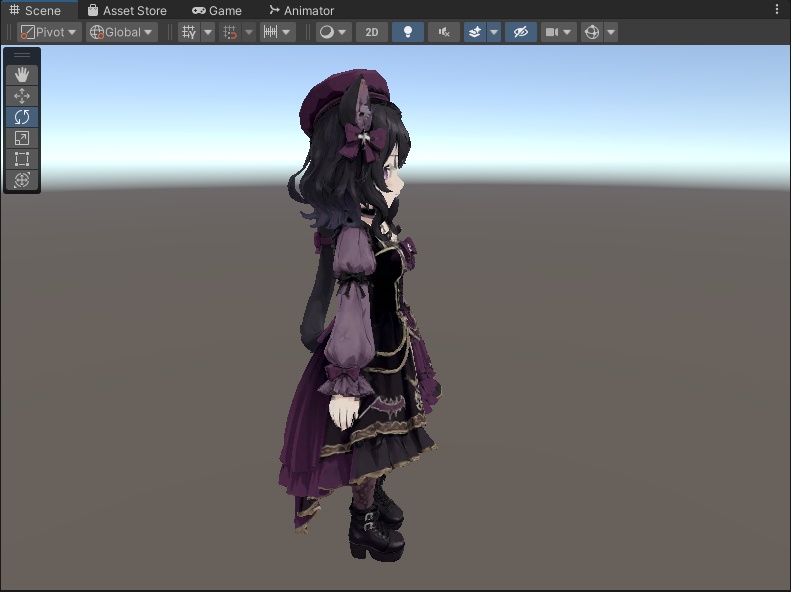Toggle hidden objects scene visibility

tap(521, 32)
